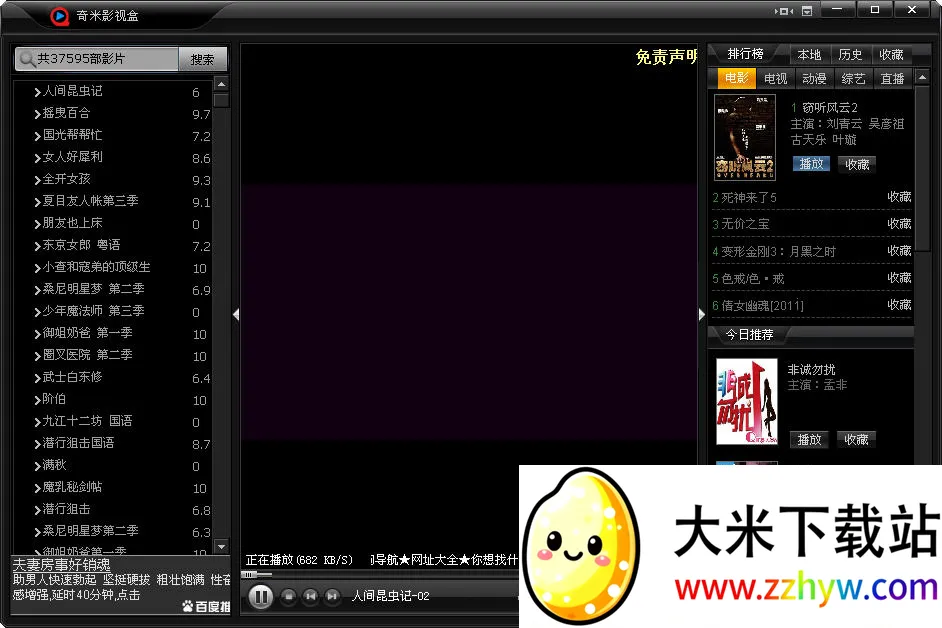Collapse the left movie list panel arrow
Image resolution: width=942 pixels, height=628 pixels.
pos(236,314)
